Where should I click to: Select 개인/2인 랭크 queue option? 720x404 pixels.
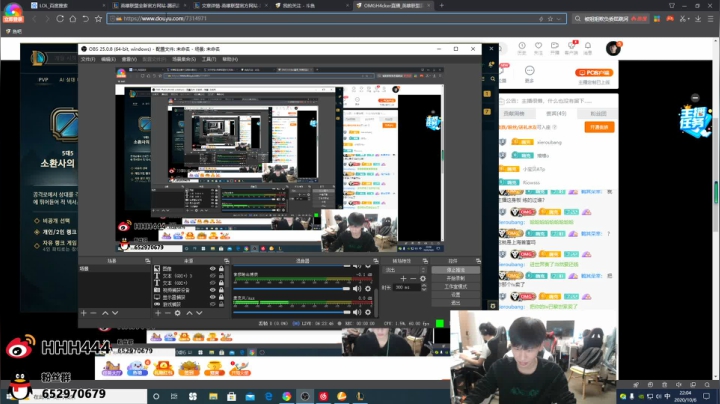point(56,232)
